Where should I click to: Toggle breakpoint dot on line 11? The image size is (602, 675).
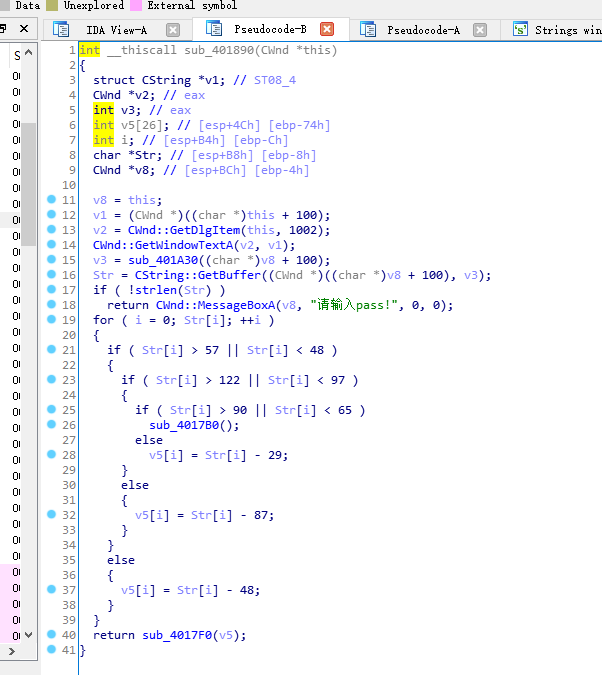tap(51, 199)
